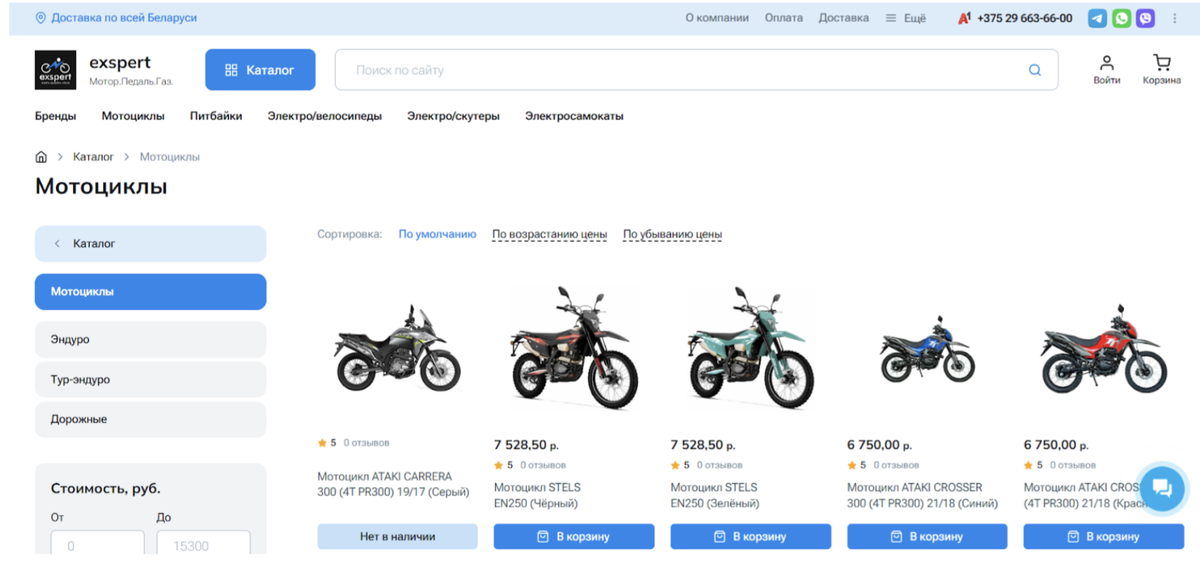The image size is (1200, 563).
Task: Open the Бренды menu item
Action: point(56,116)
